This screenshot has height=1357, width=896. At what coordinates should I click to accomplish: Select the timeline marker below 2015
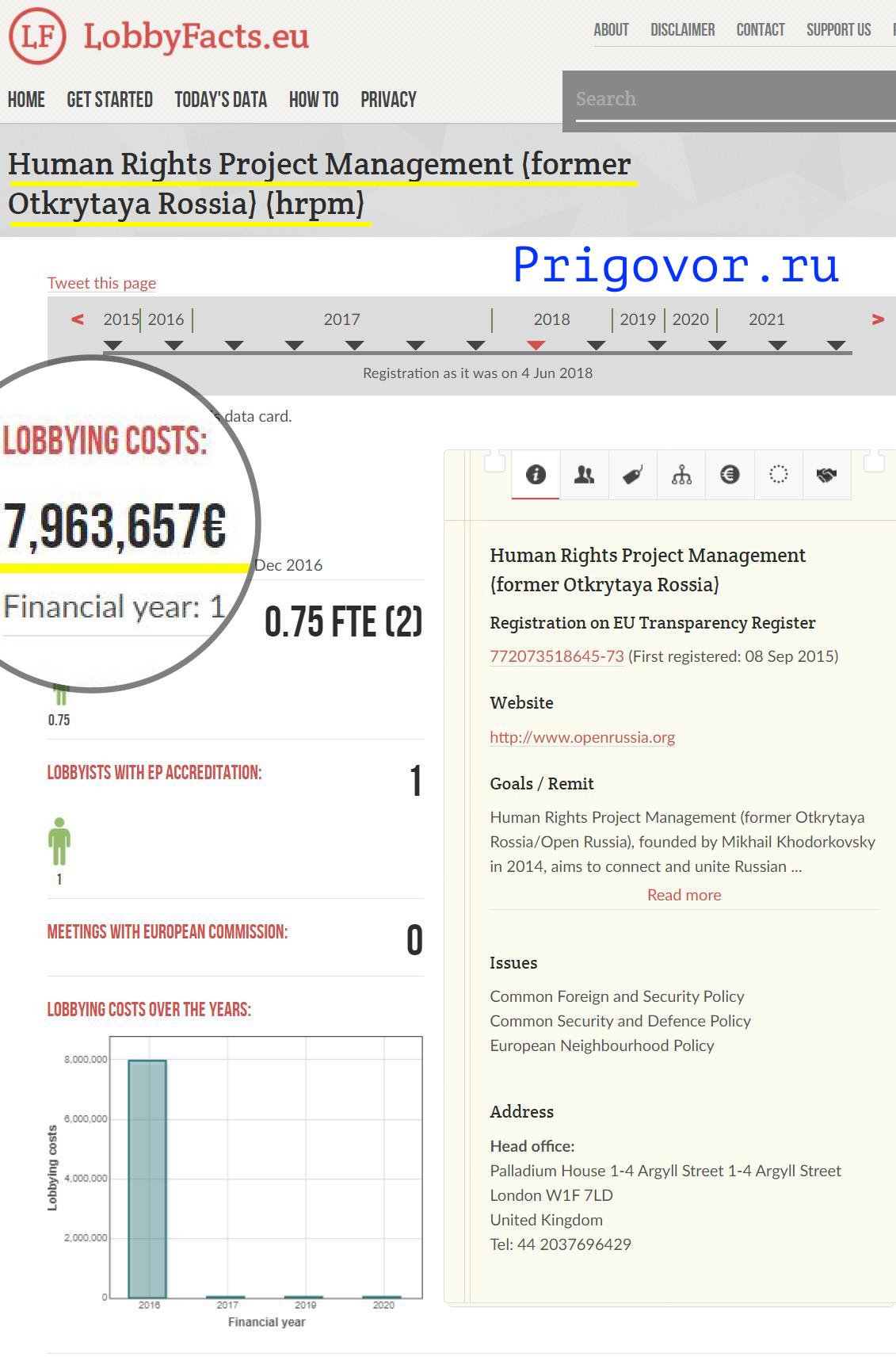tap(113, 345)
